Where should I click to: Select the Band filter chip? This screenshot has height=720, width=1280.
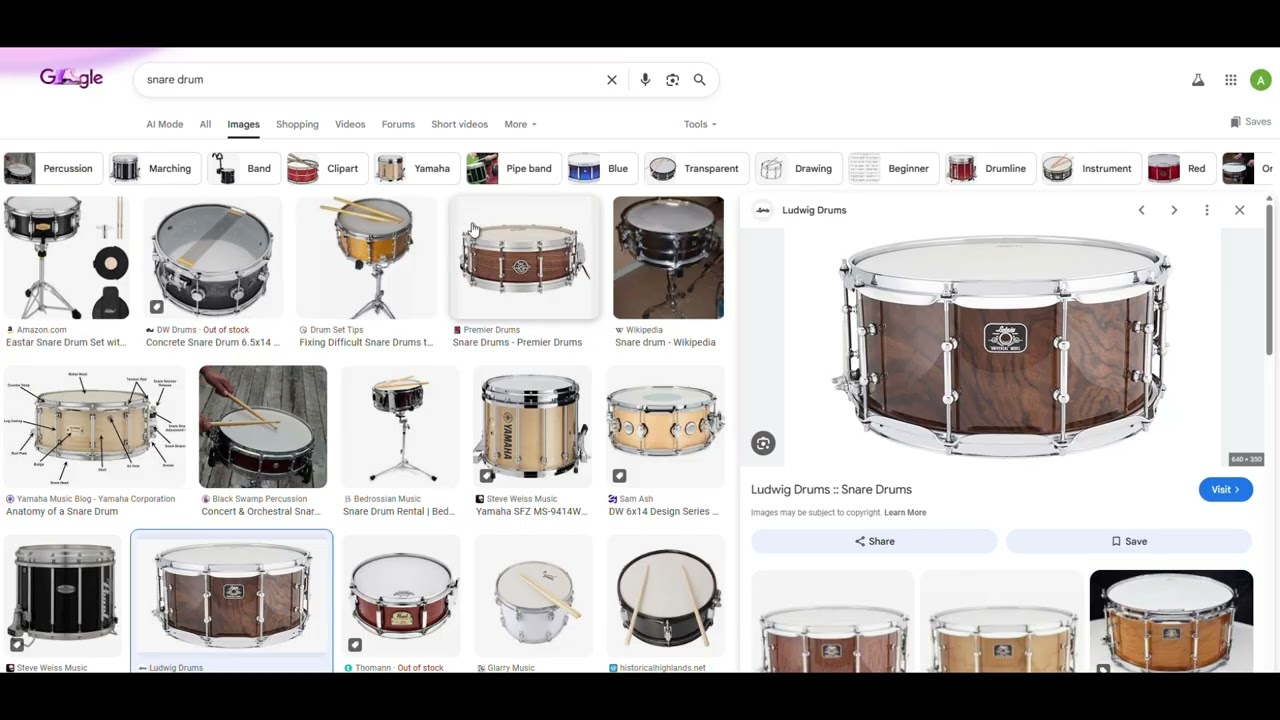[x=243, y=168]
